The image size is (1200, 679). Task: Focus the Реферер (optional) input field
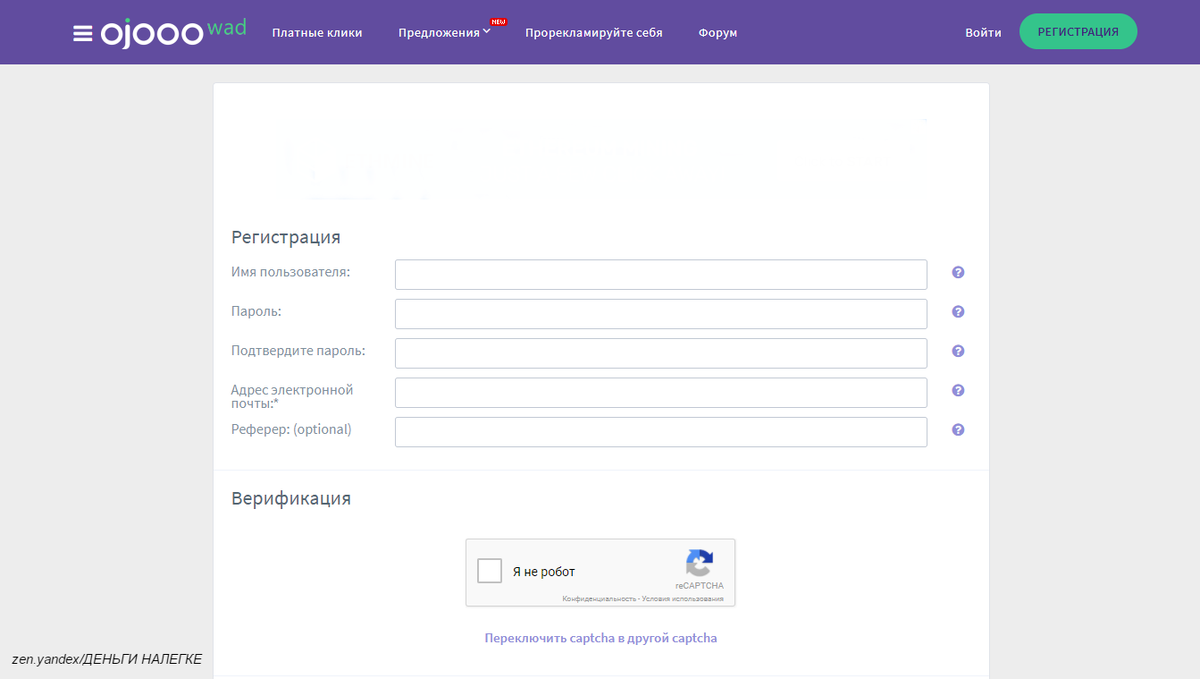tap(661, 432)
